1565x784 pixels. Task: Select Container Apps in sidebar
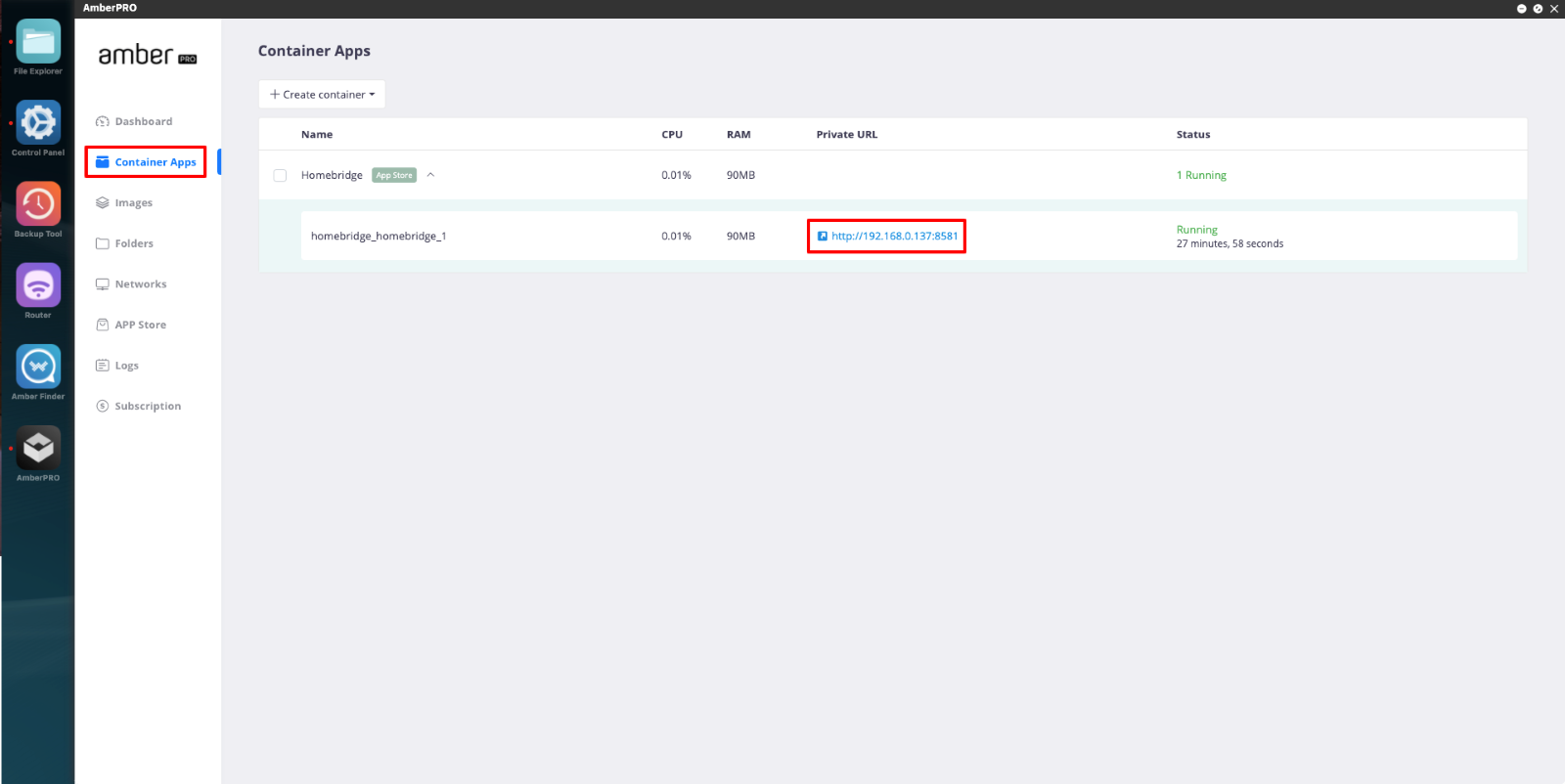[156, 162]
